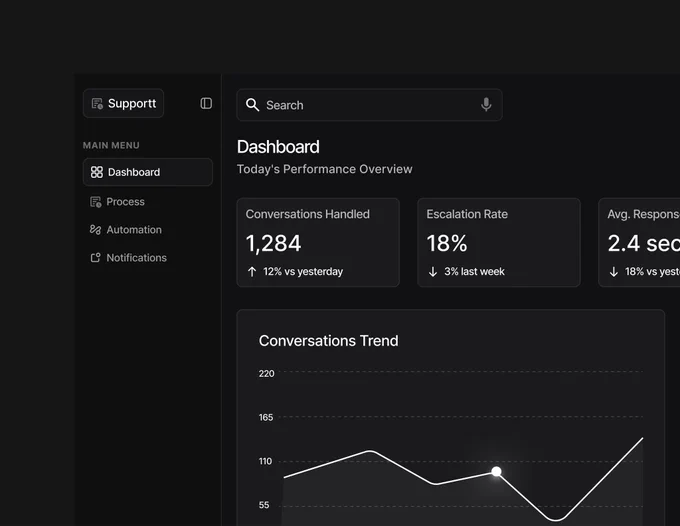680x526 pixels.
Task: Activate voice search microphone icon
Action: point(486,105)
